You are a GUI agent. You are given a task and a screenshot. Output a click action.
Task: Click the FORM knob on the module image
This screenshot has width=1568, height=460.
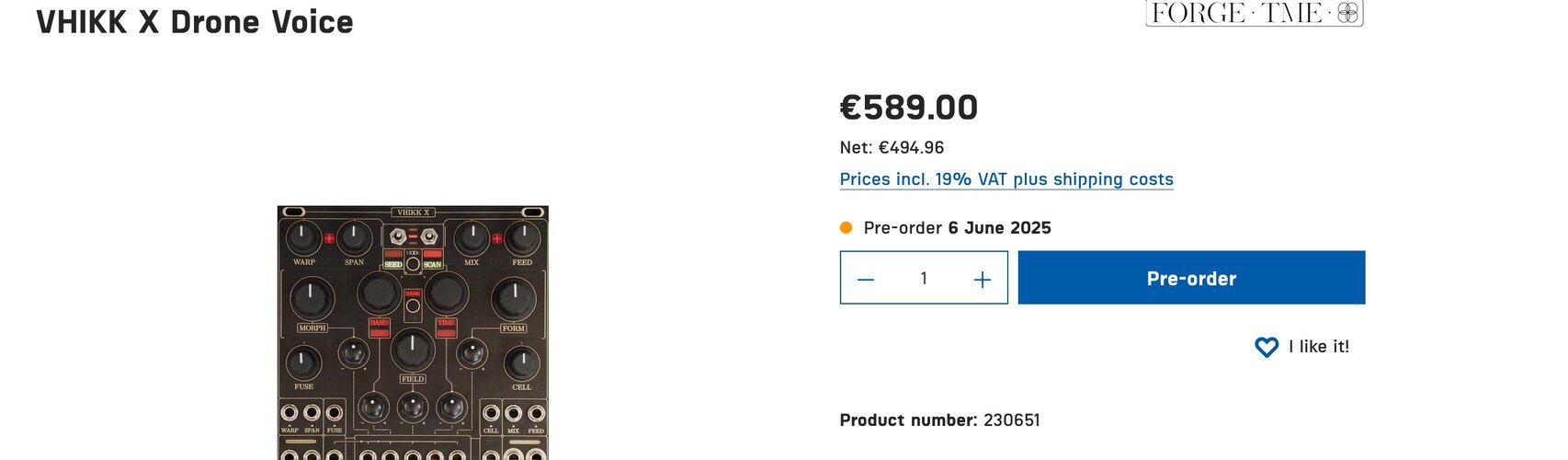514,298
